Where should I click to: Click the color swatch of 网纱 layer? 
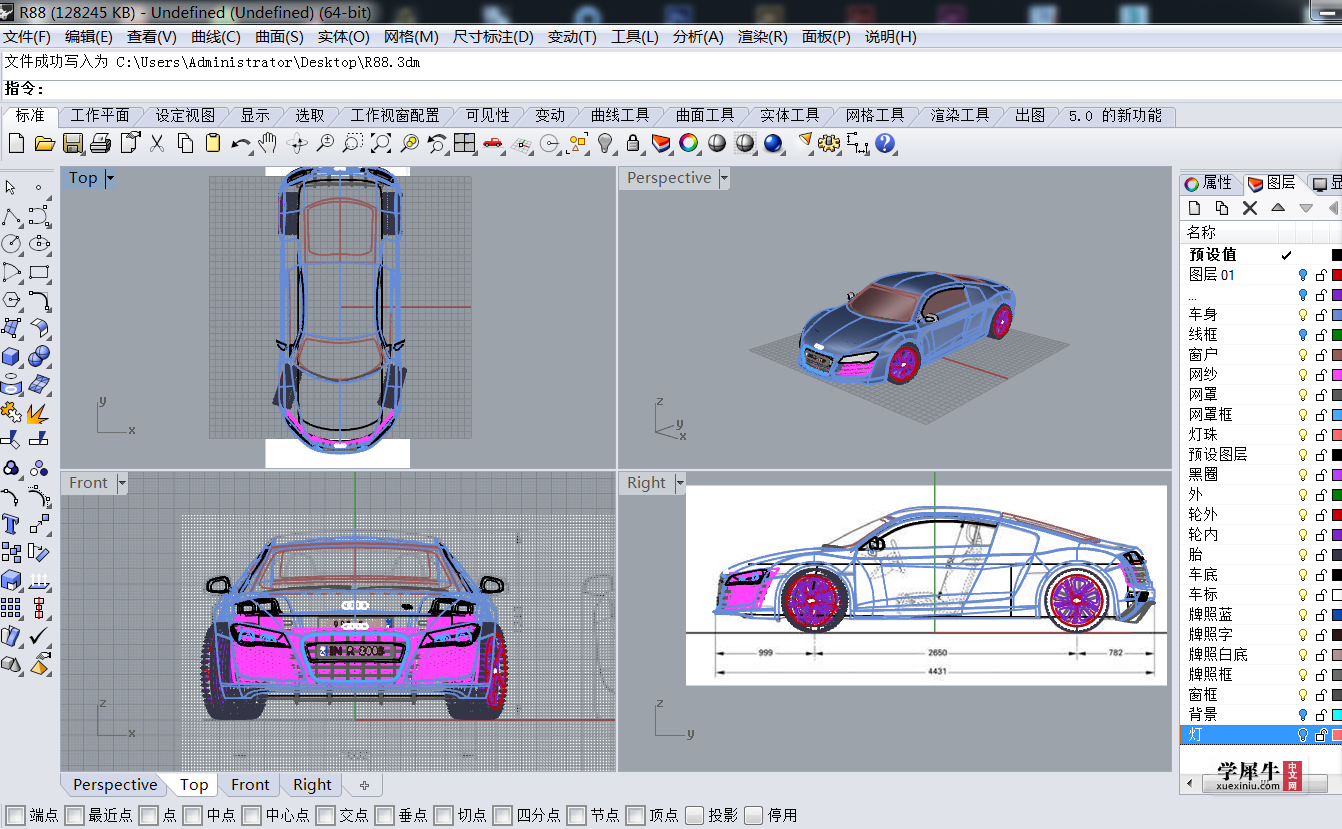pos(1337,375)
